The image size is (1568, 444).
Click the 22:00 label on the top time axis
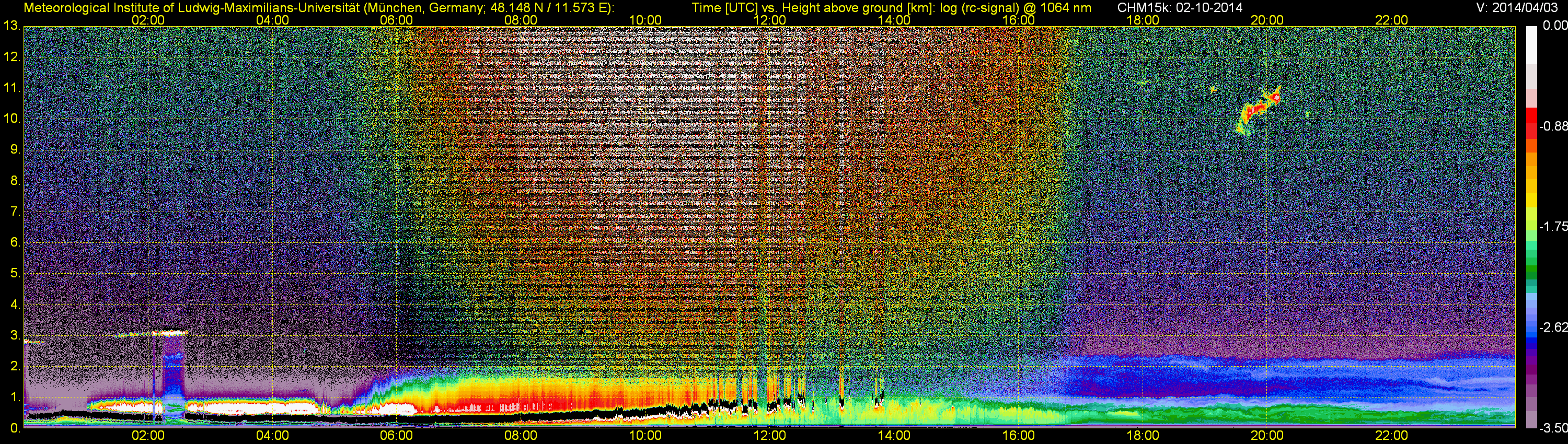pos(1391,20)
